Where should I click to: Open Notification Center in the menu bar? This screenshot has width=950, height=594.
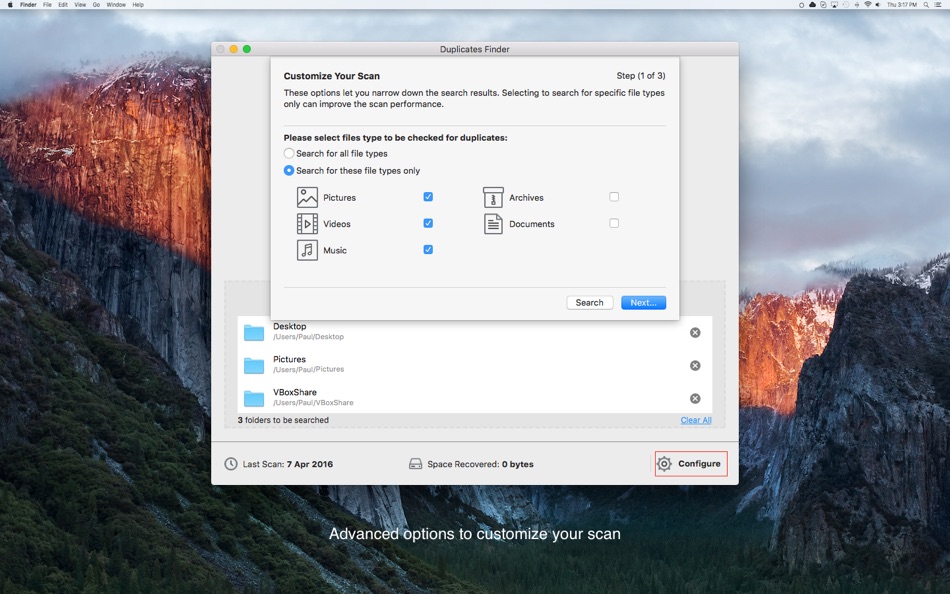938,4
